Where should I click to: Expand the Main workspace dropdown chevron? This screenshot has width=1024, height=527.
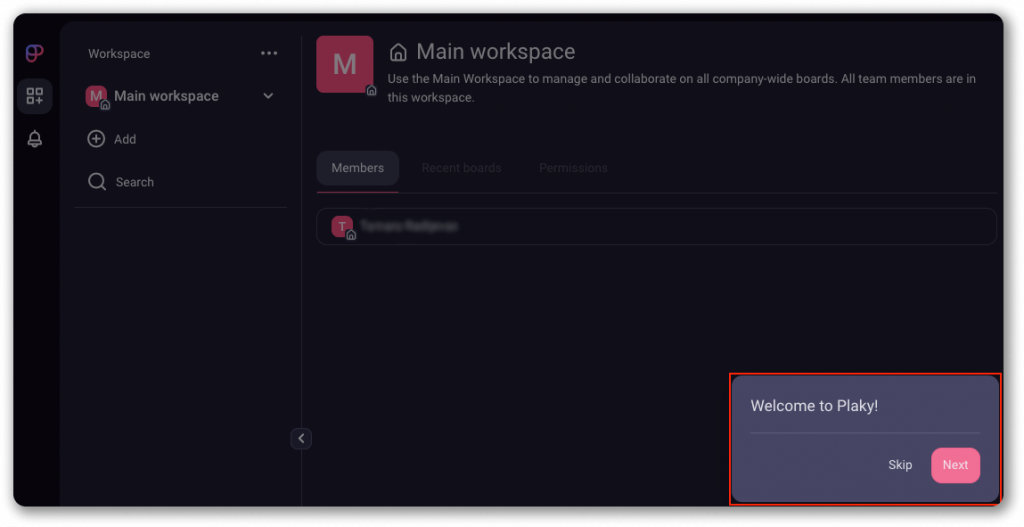pos(268,96)
